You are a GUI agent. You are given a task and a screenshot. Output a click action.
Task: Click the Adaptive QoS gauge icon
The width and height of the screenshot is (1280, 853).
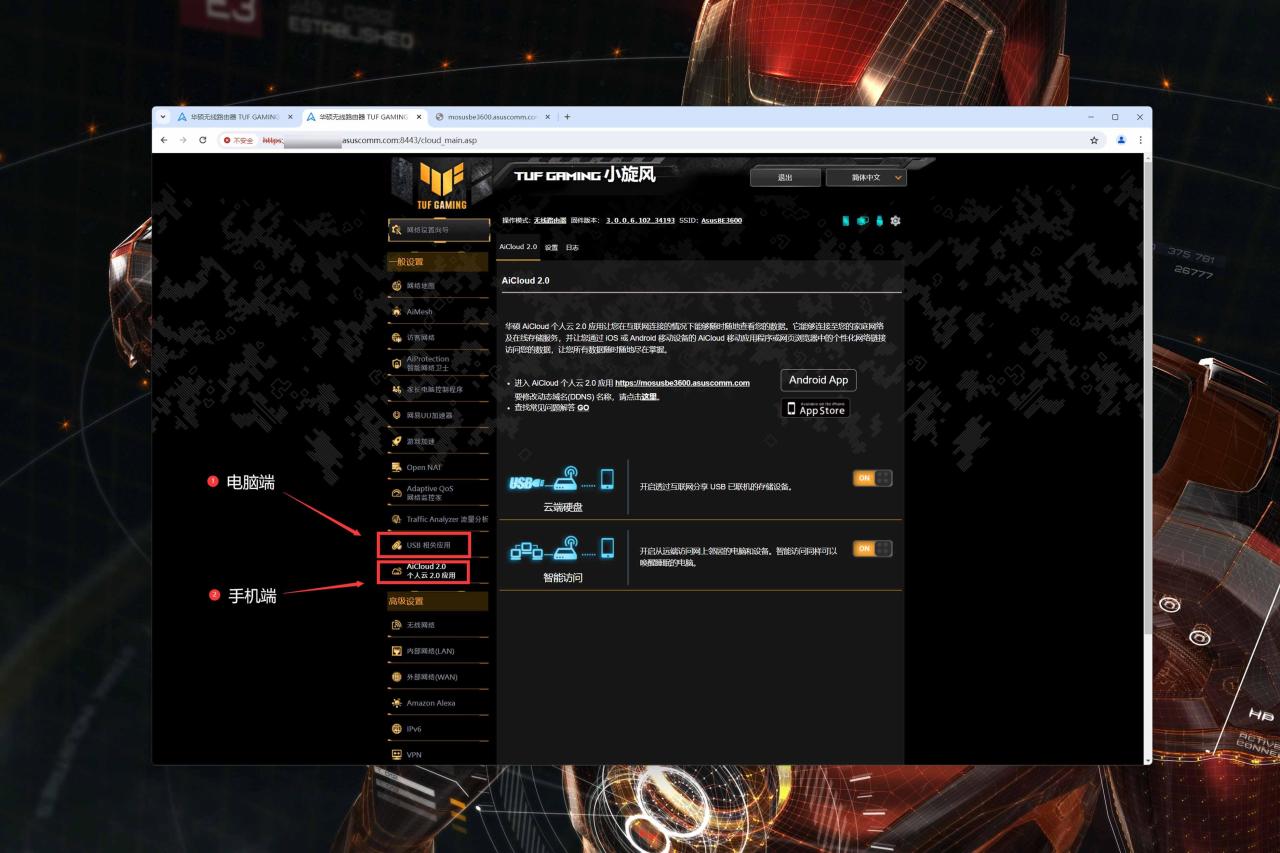397,493
